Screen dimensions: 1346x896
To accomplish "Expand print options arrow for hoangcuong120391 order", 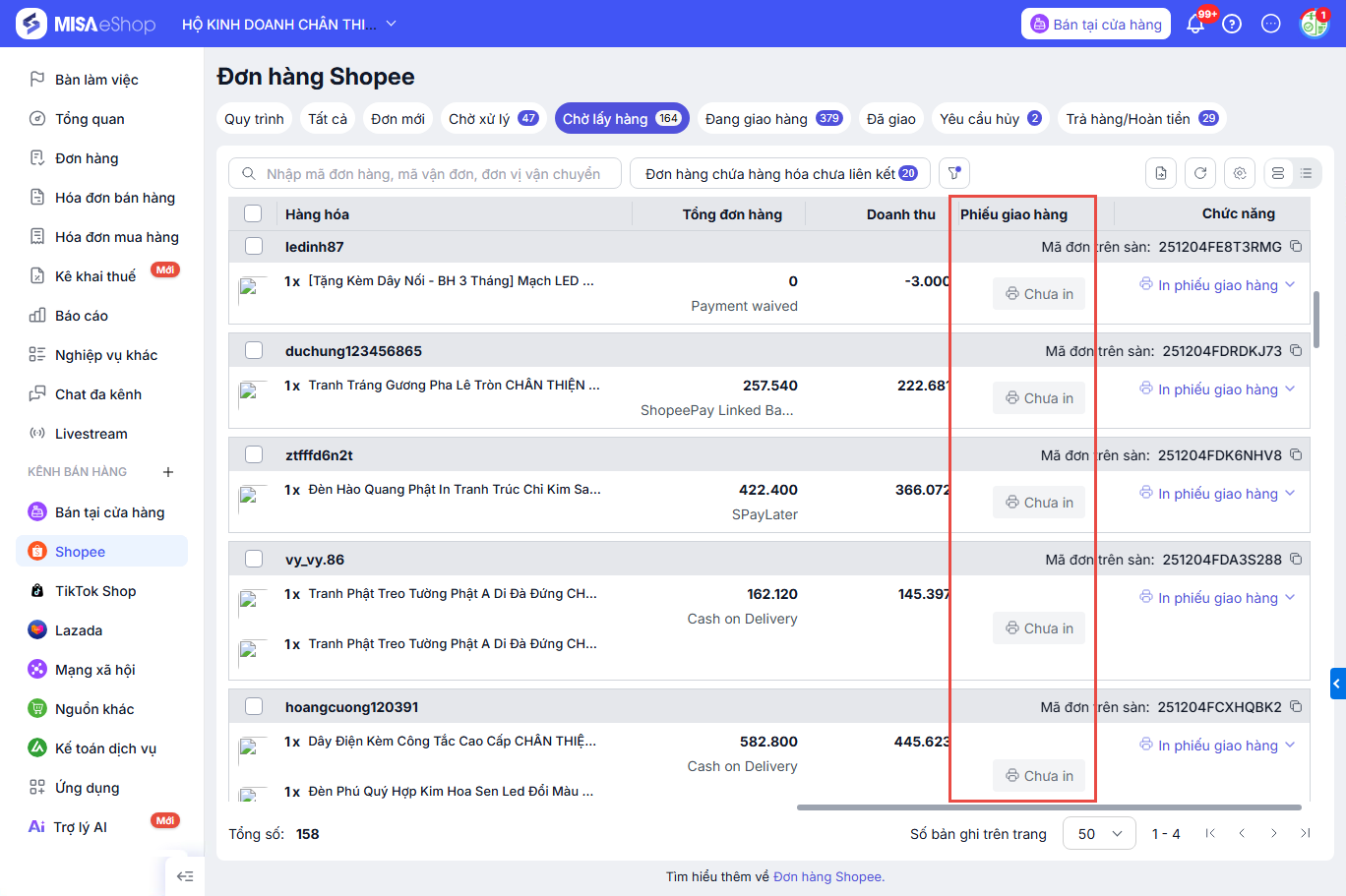I will (x=1290, y=746).
